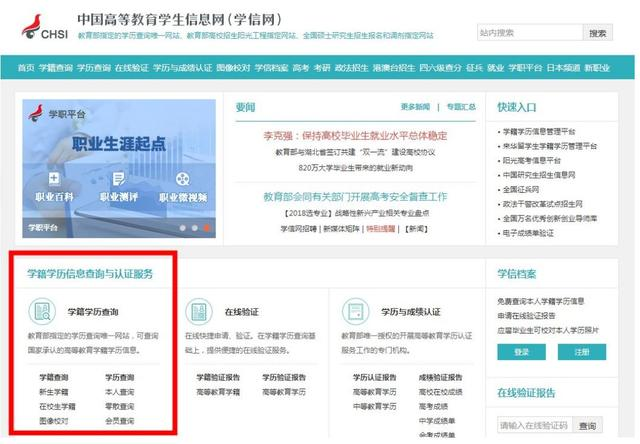The image size is (640, 444).
Task: Open 学历查询 in the navigation bar
Action: click(x=93, y=68)
